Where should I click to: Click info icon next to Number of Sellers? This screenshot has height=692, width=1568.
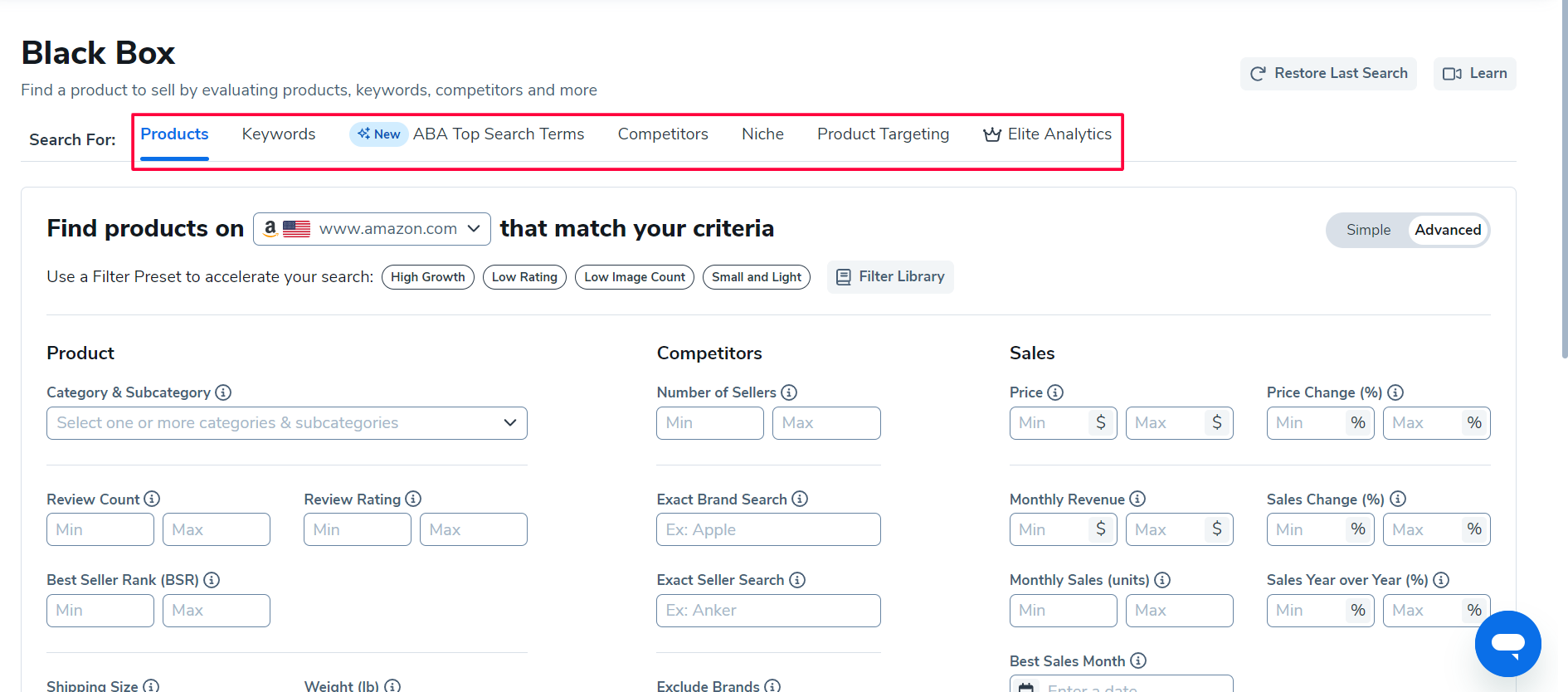pos(789,392)
